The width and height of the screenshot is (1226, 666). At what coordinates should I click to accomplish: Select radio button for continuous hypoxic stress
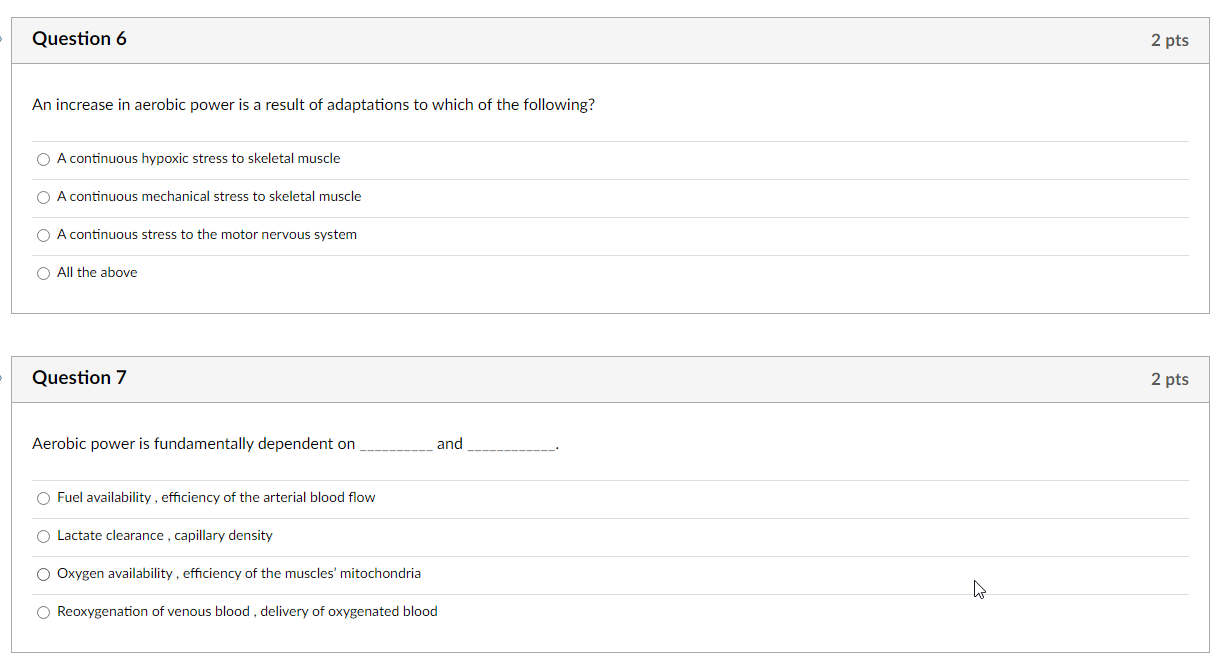[x=43, y=159]
